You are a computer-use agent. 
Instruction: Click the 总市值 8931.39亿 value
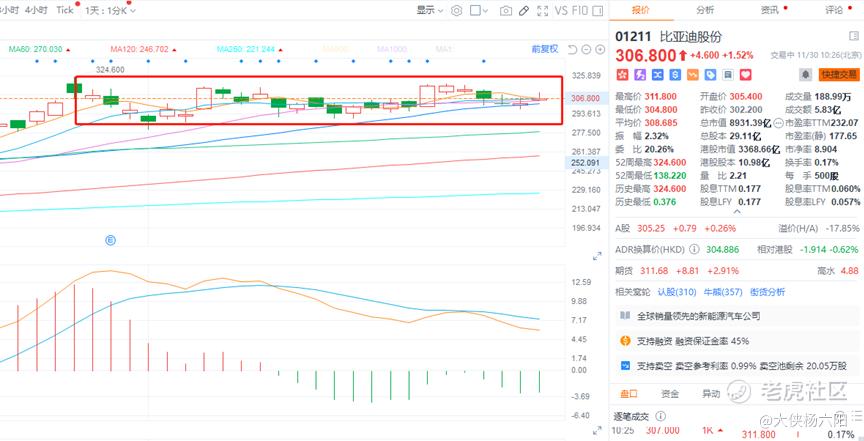[x=750, y=123]
